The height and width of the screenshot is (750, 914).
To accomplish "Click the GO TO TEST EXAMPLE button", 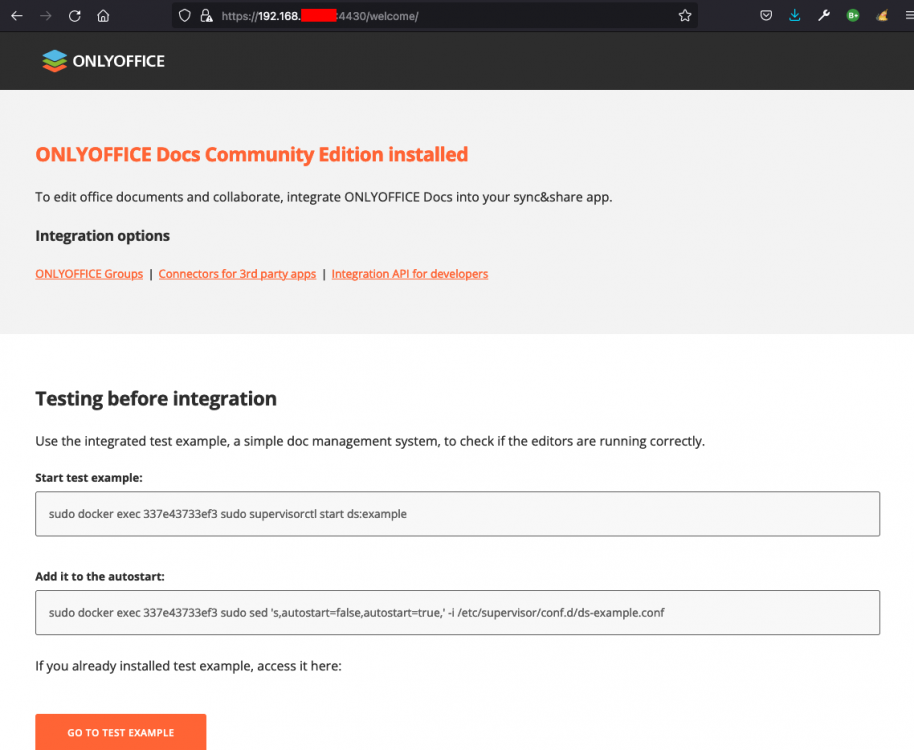I will tap(121, 732).
